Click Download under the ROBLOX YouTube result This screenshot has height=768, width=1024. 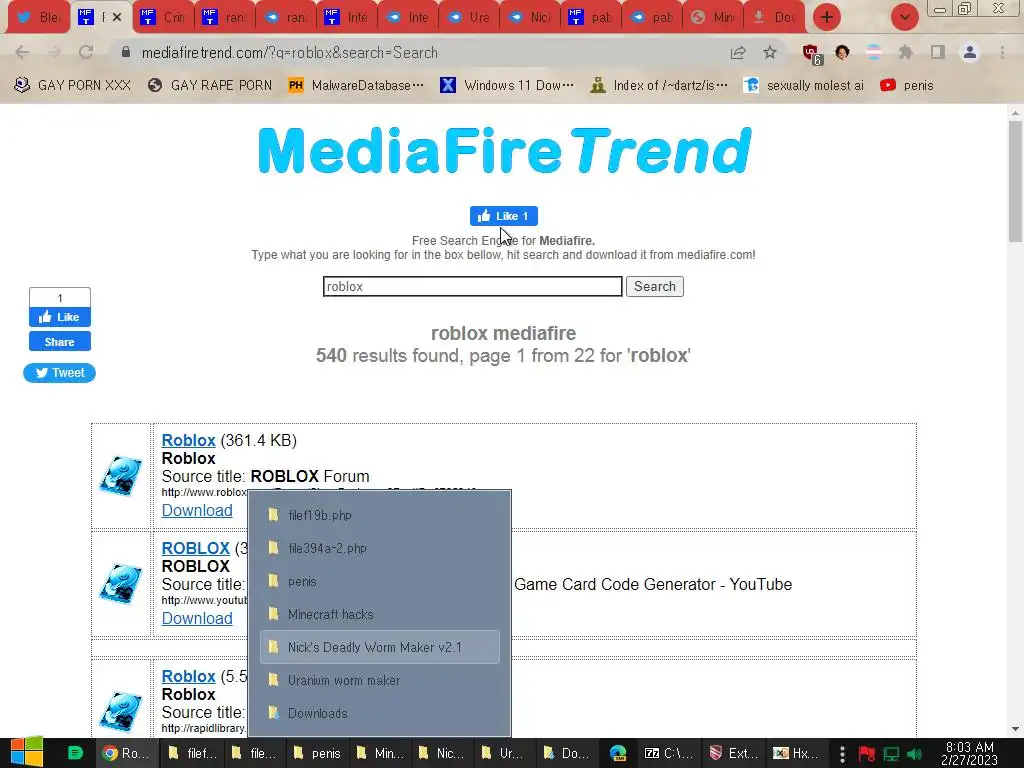pos(197,618)
